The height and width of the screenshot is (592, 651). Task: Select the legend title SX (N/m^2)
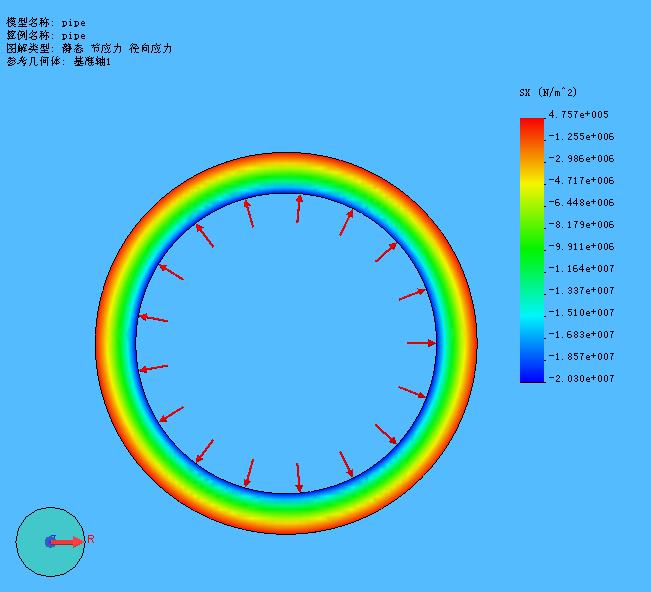point(548,92)
